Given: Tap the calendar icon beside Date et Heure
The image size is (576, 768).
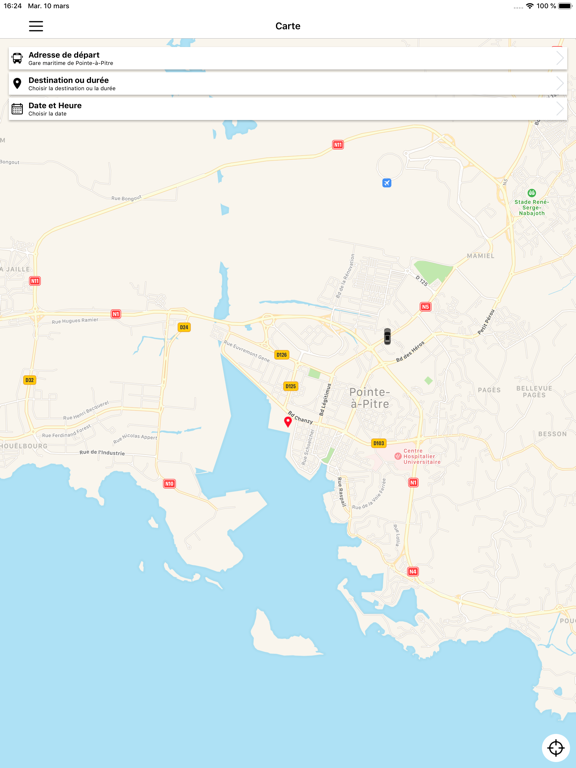Looking at the screenshot, I should [x=17, y=109].
